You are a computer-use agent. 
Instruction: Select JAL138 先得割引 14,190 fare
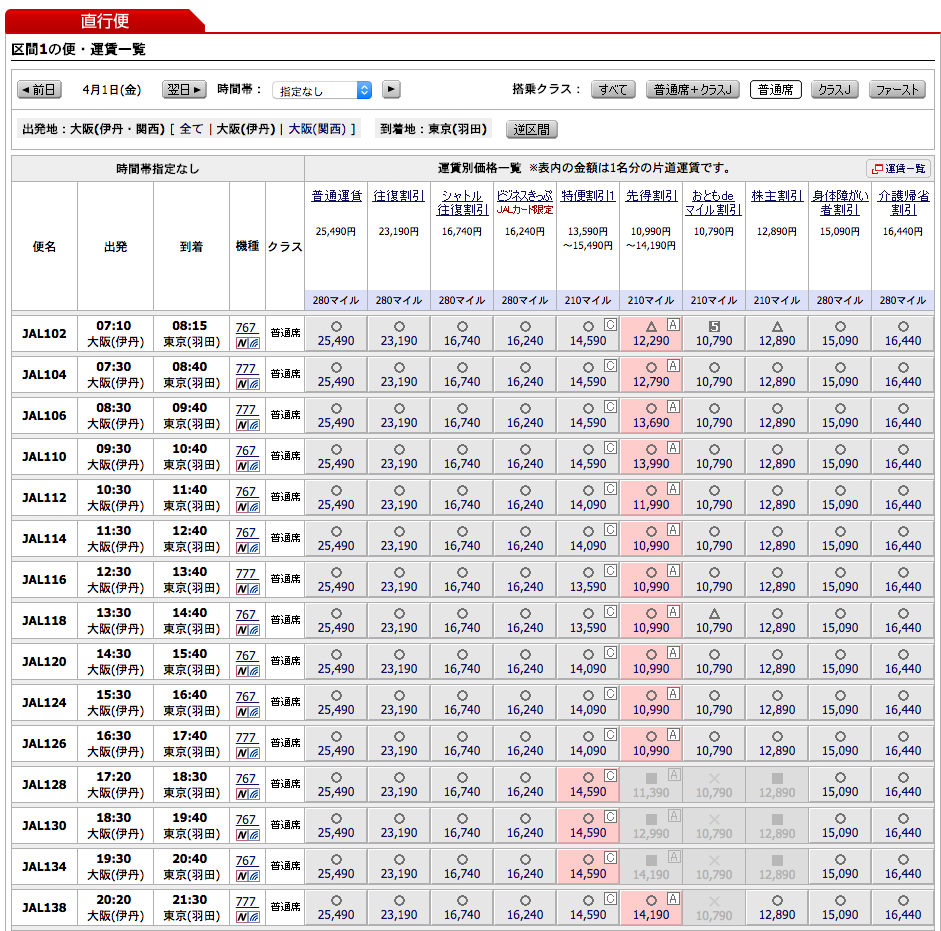(x=651, y=908)
